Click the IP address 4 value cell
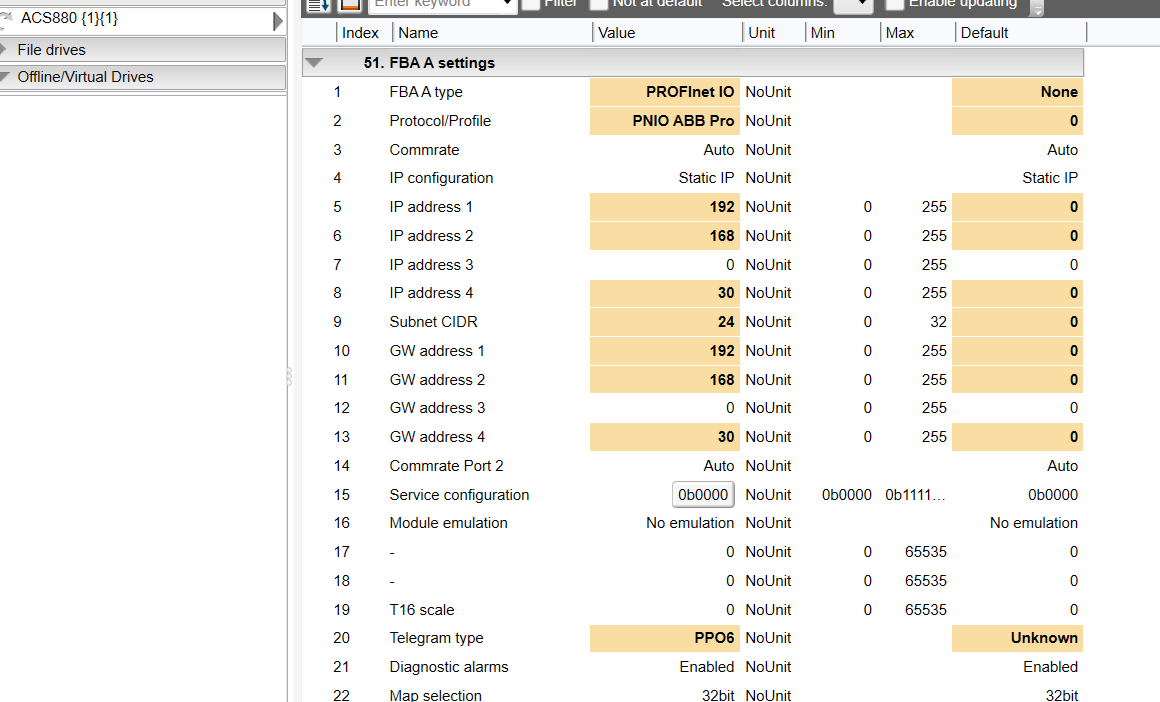The height and width of the screenshot is (702, 1160). pyautogui.click(x=665, y=293)
